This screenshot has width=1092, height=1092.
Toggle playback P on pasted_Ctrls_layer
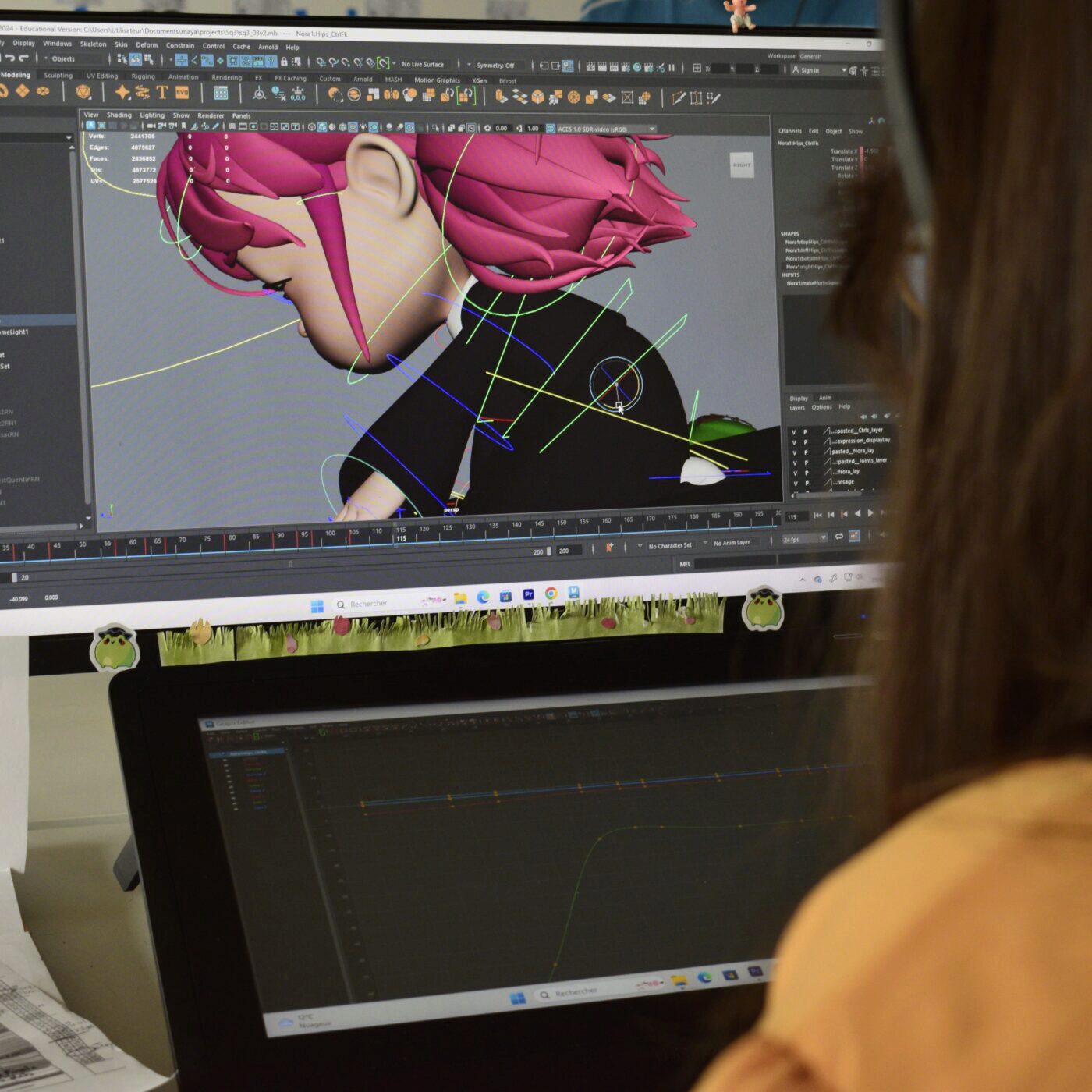click(806, 431)
